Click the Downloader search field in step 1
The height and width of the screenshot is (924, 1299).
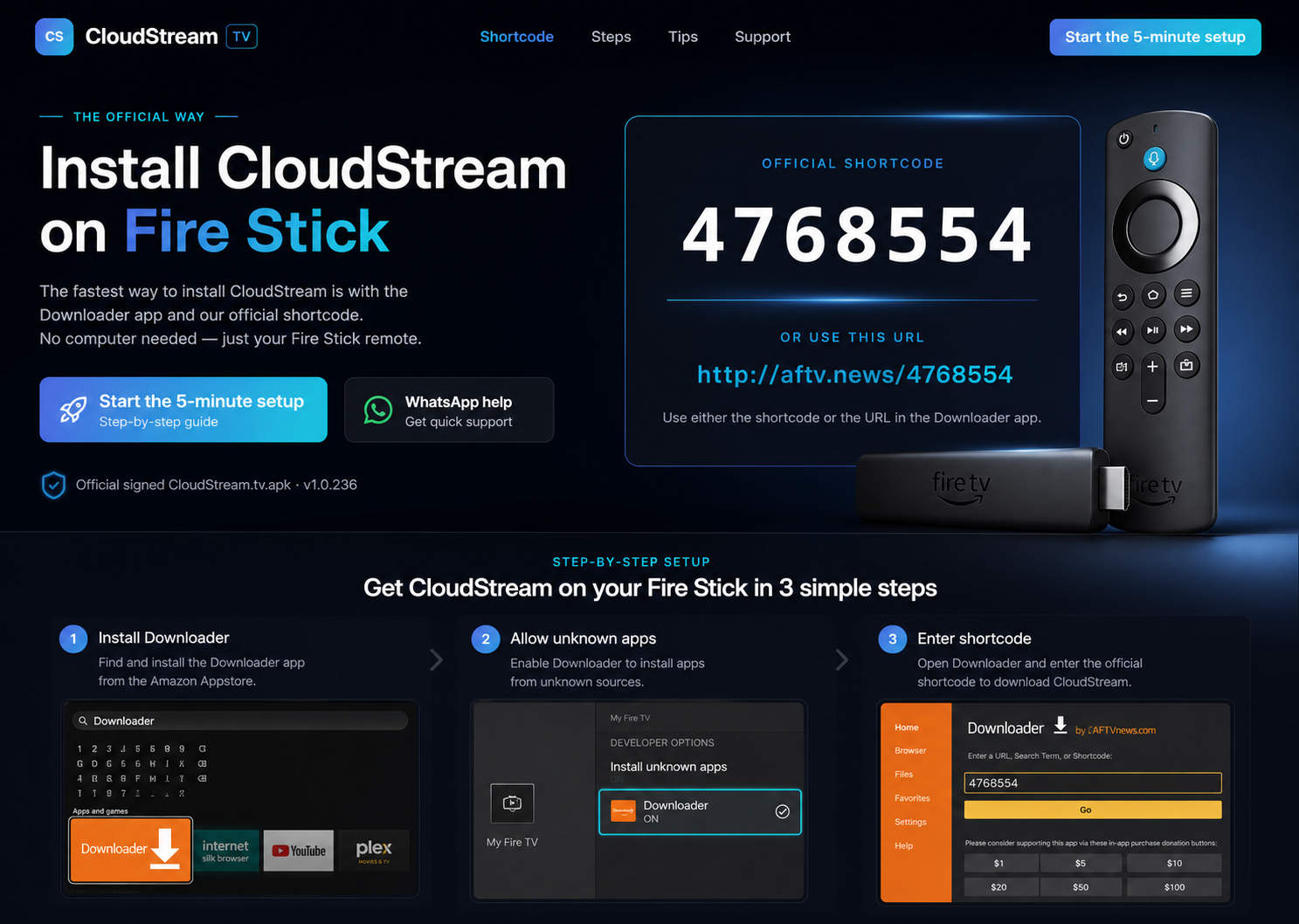pyautogui.click(x=240, y=721)
